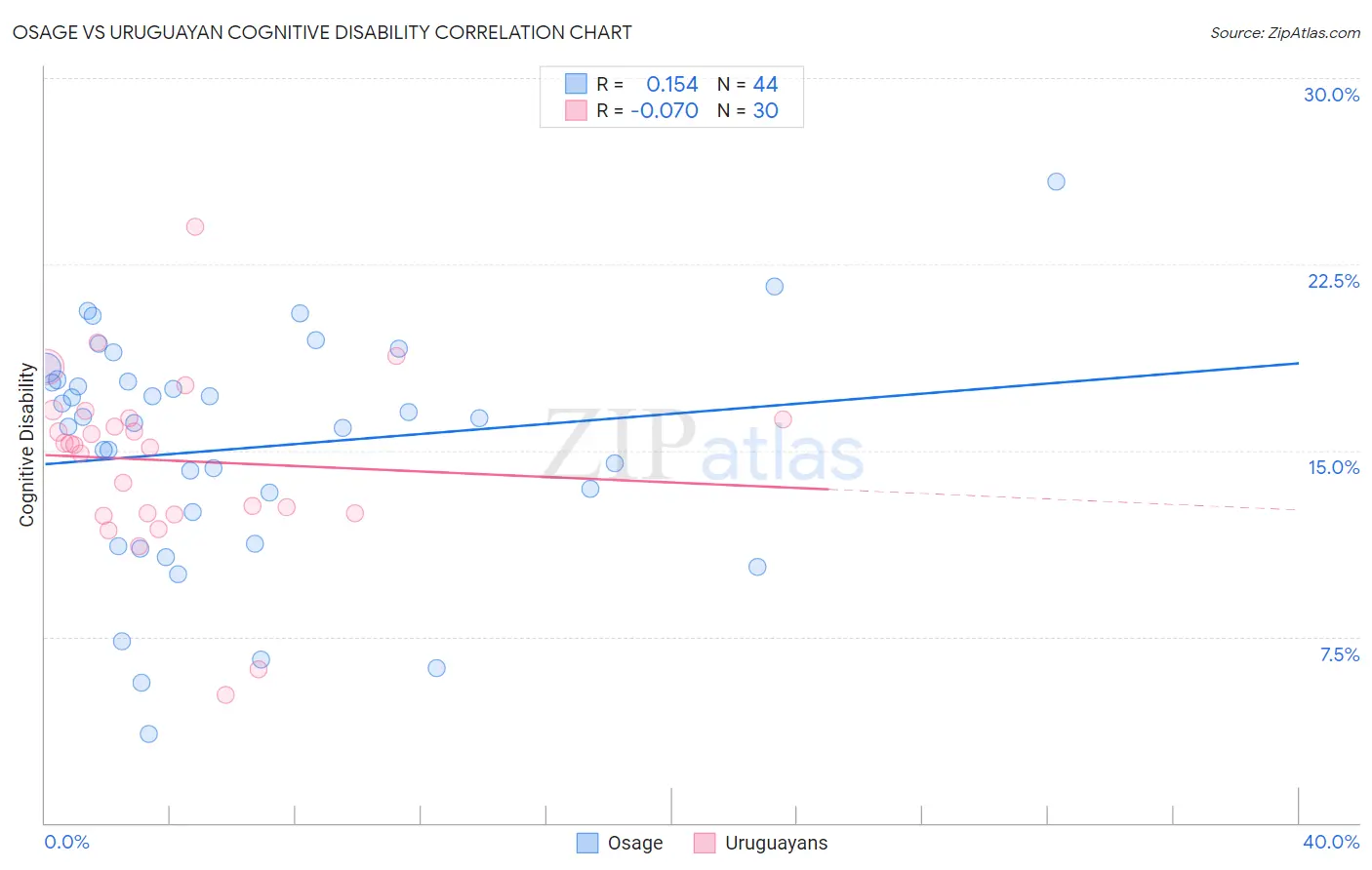Click the pink swatch beside R = -0.070

[x=576, y=110]
